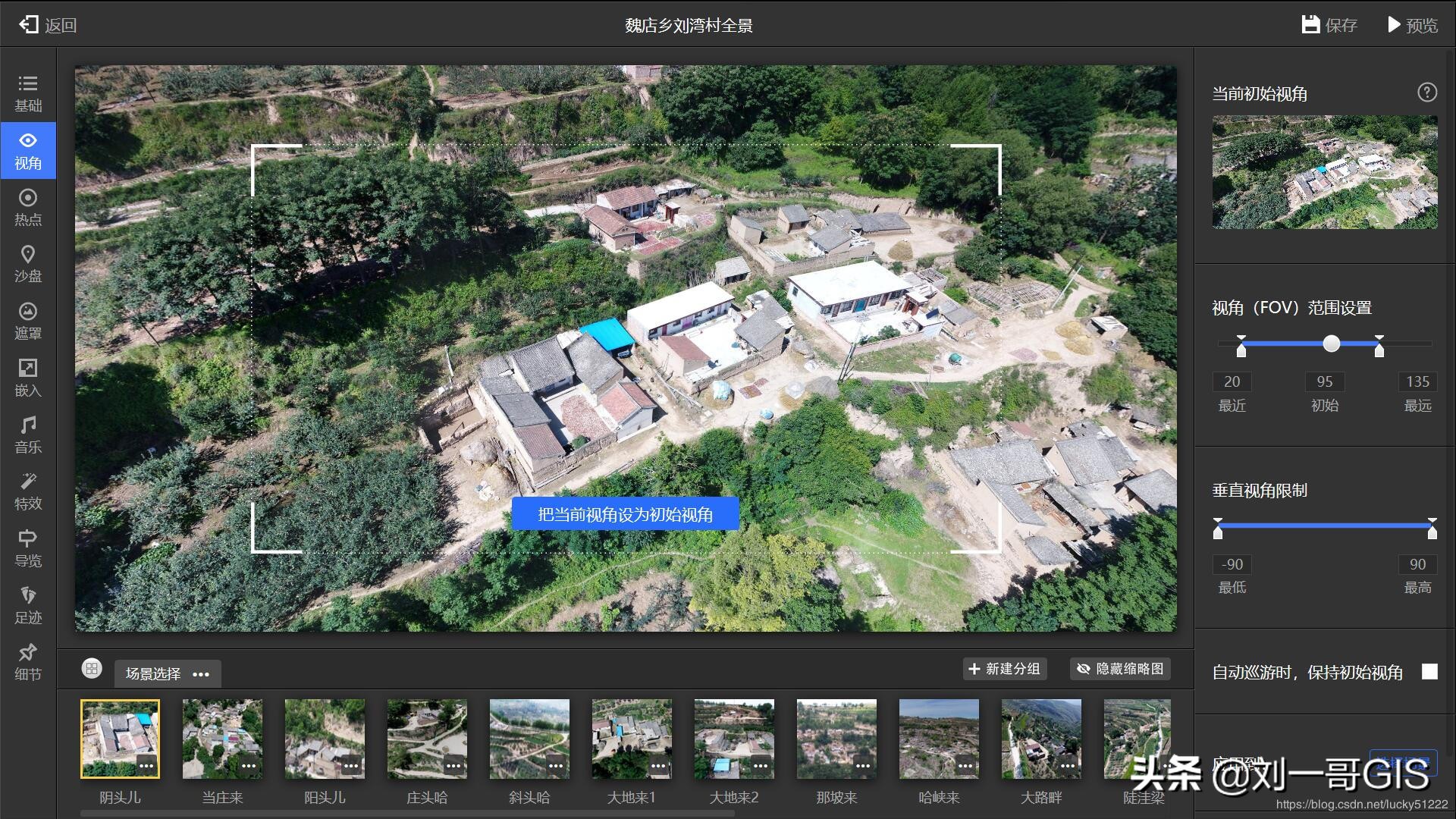Image resolution: width=1456 pixels, height=819 pixels.
Task: Click the help question mark icon
Action: tap(1426, 93)
